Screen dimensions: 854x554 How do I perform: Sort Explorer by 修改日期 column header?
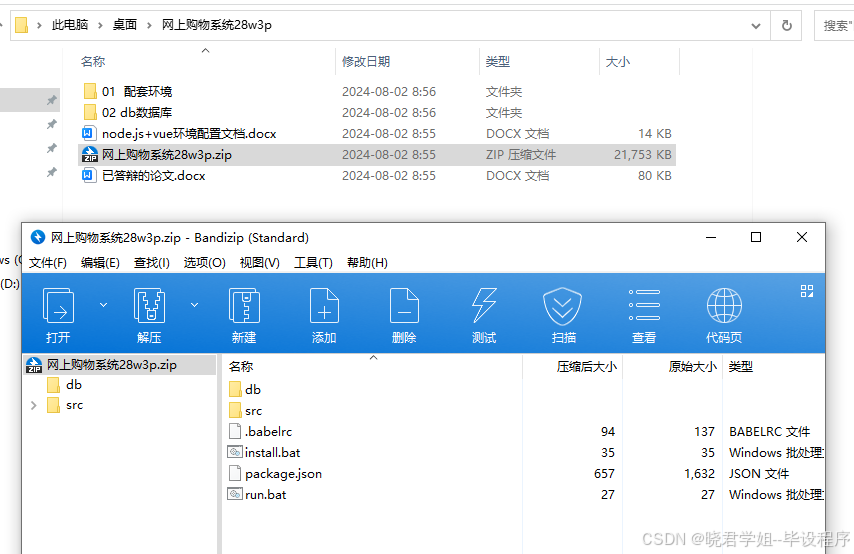click(x=407, y=62)
